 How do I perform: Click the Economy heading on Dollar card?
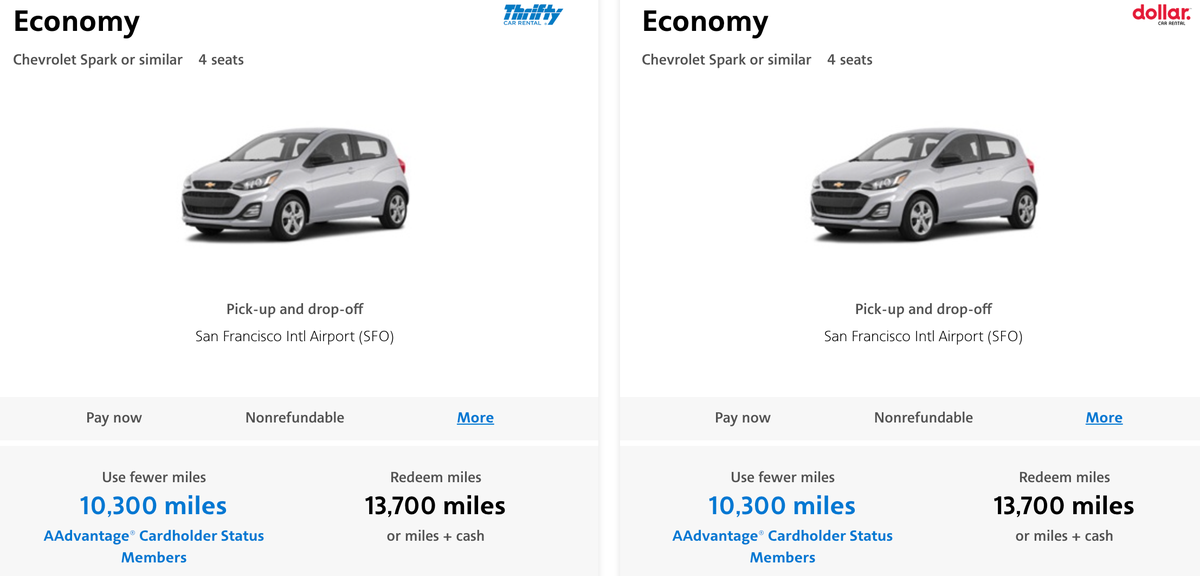coord(705,22)
